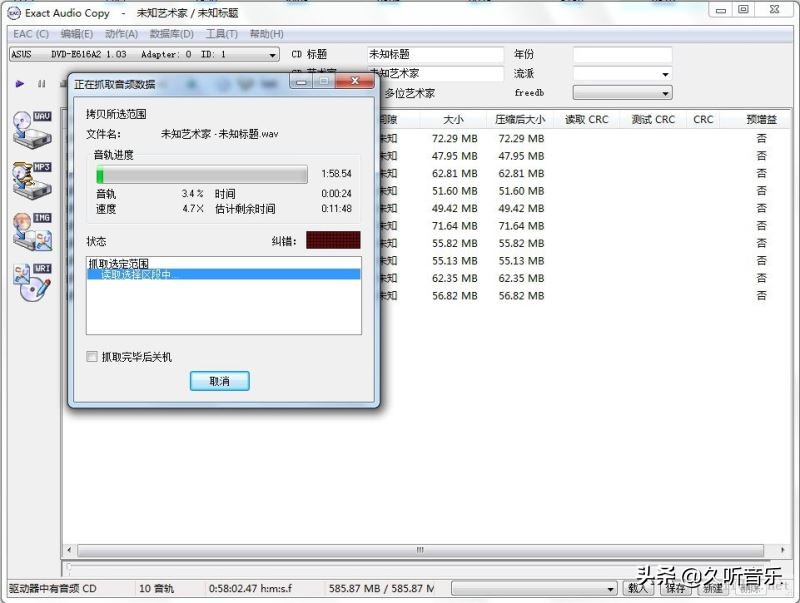Click the horizontal scrollbar of the track list
800x603 pixels.
(420, 550)
